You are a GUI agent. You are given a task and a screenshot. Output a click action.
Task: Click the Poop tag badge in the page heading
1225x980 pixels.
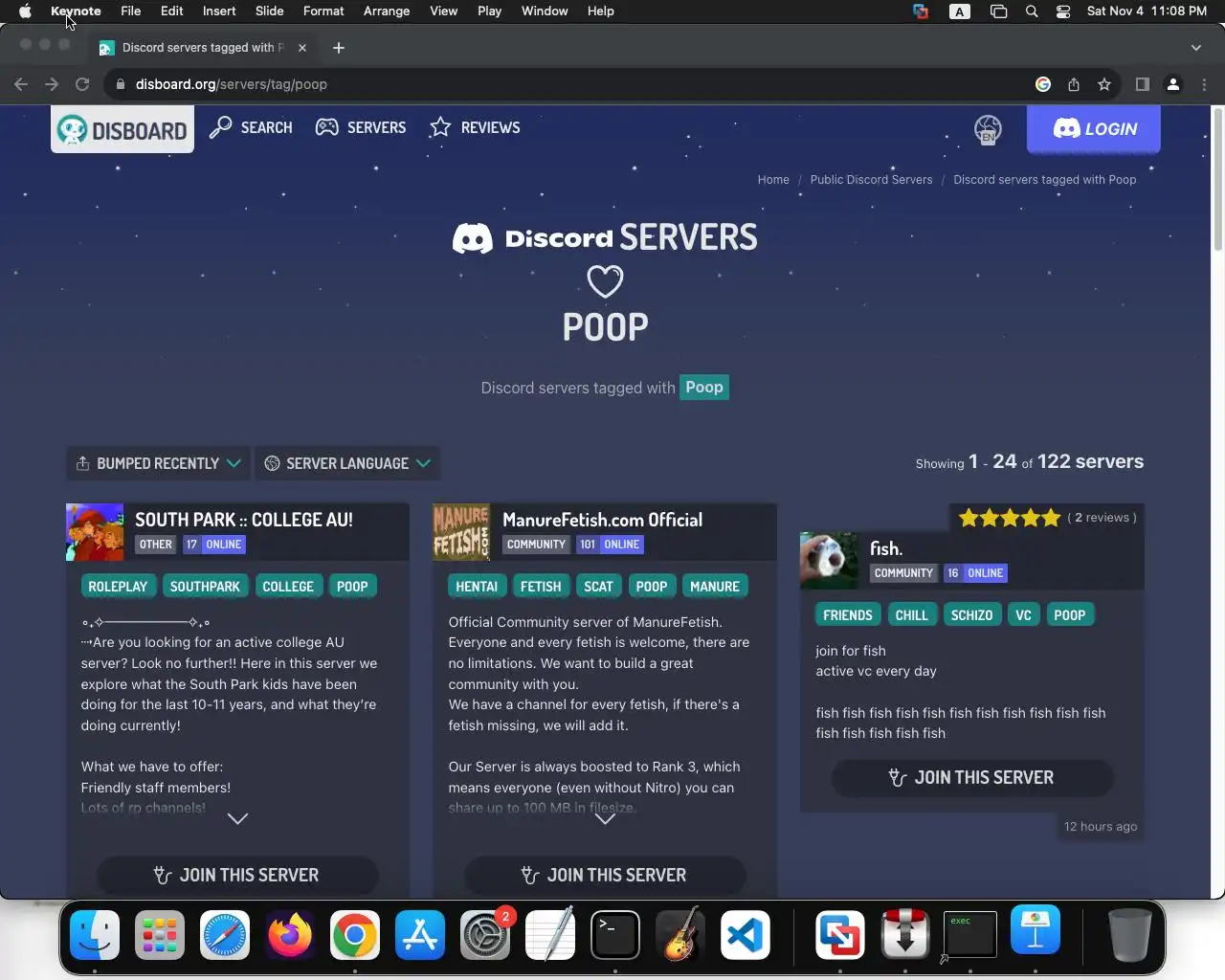(x=704, y=388)
